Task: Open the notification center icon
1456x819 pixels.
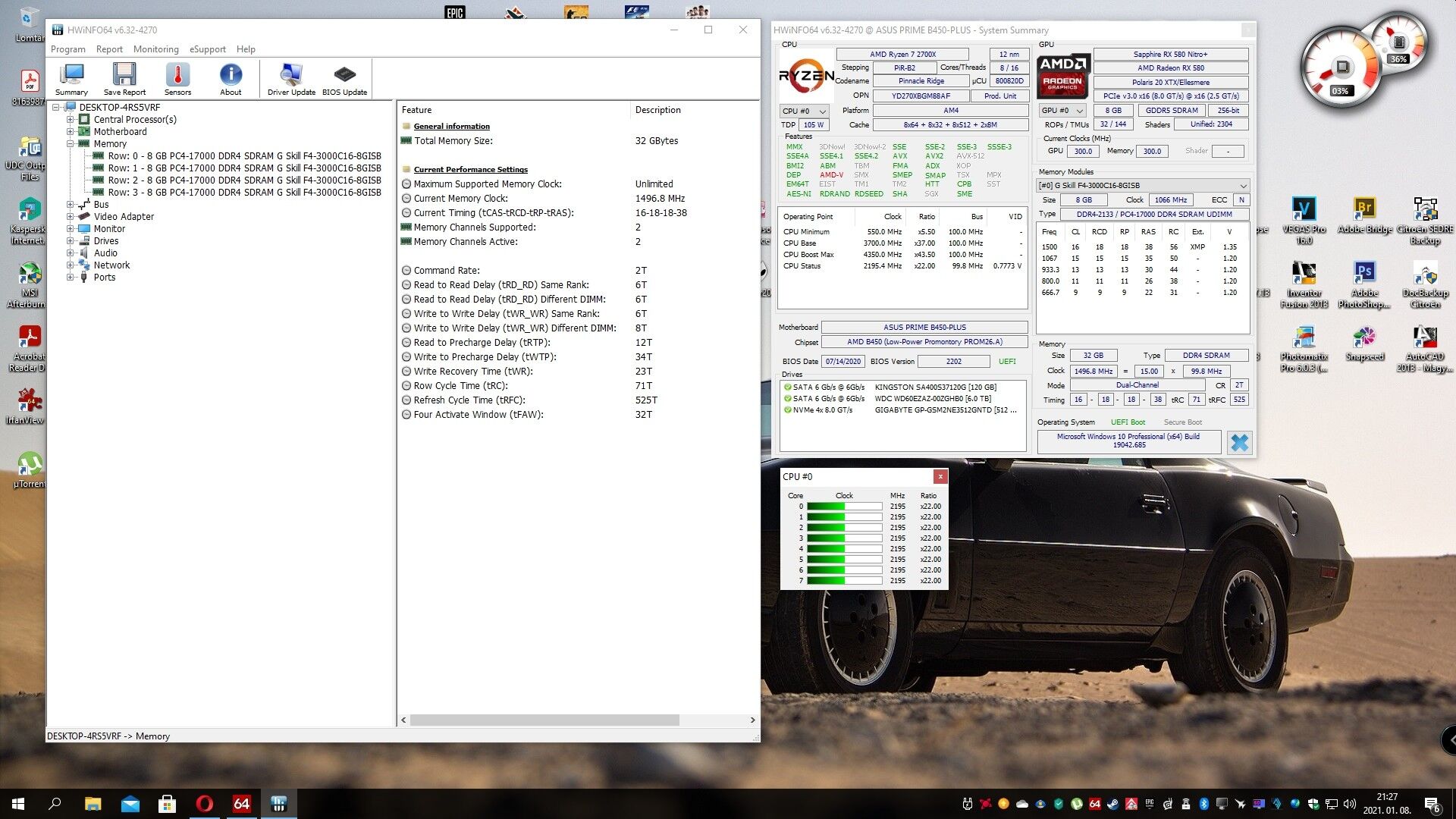Action: (1432, 804)
